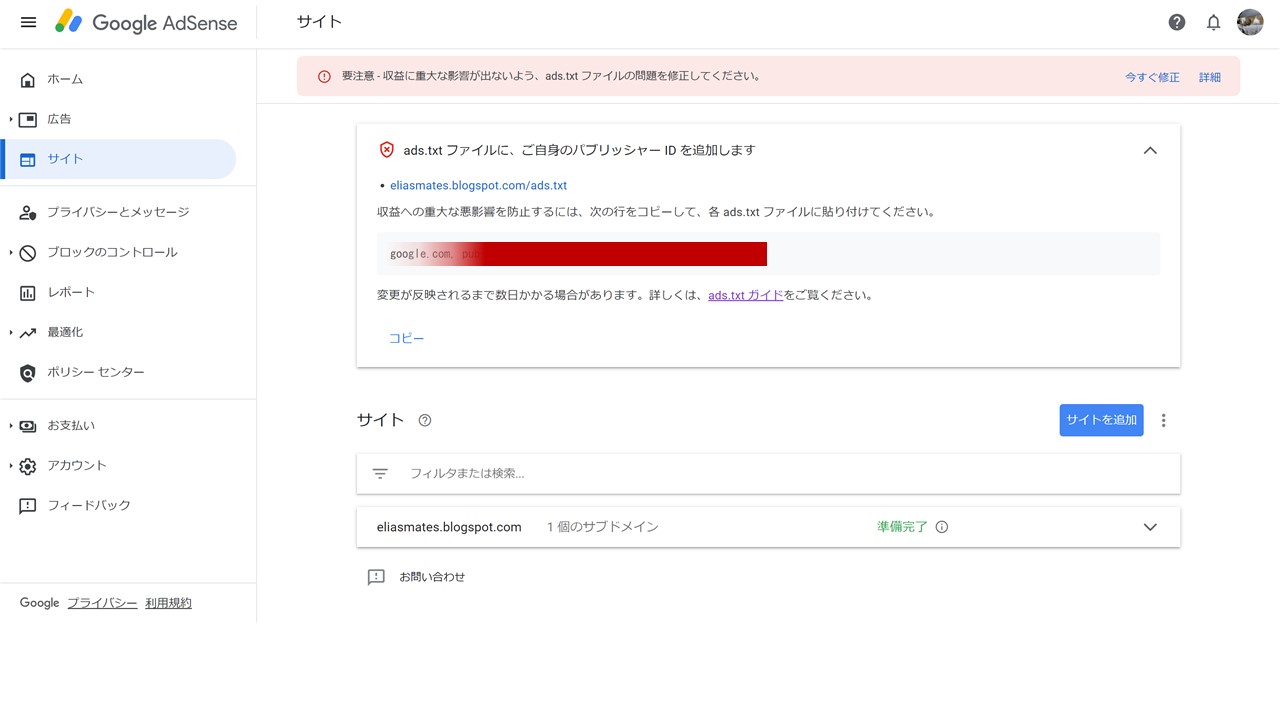Open the プライバシー footer link
This screenshot has width=1280, height=720.
102,604
